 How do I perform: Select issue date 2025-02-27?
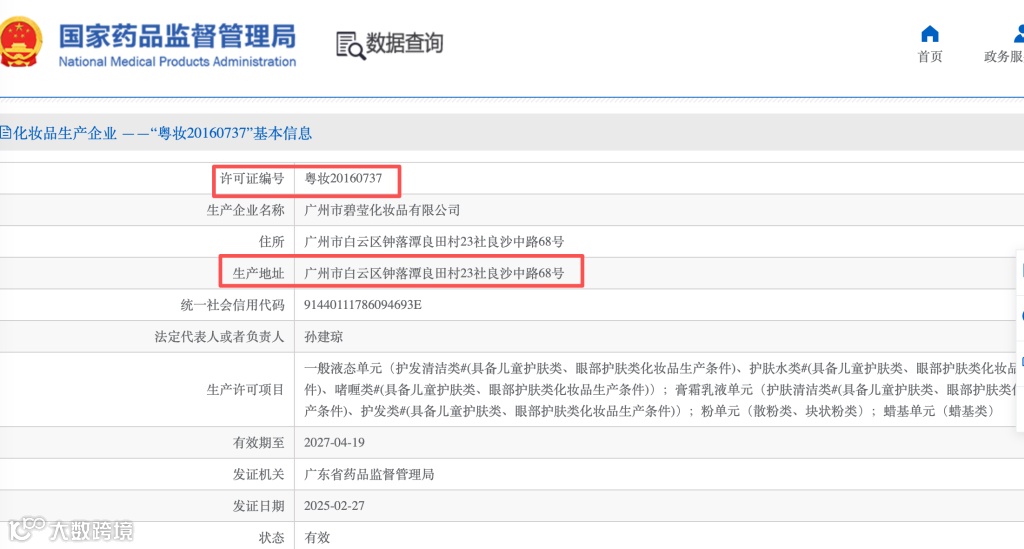[334, 506]
